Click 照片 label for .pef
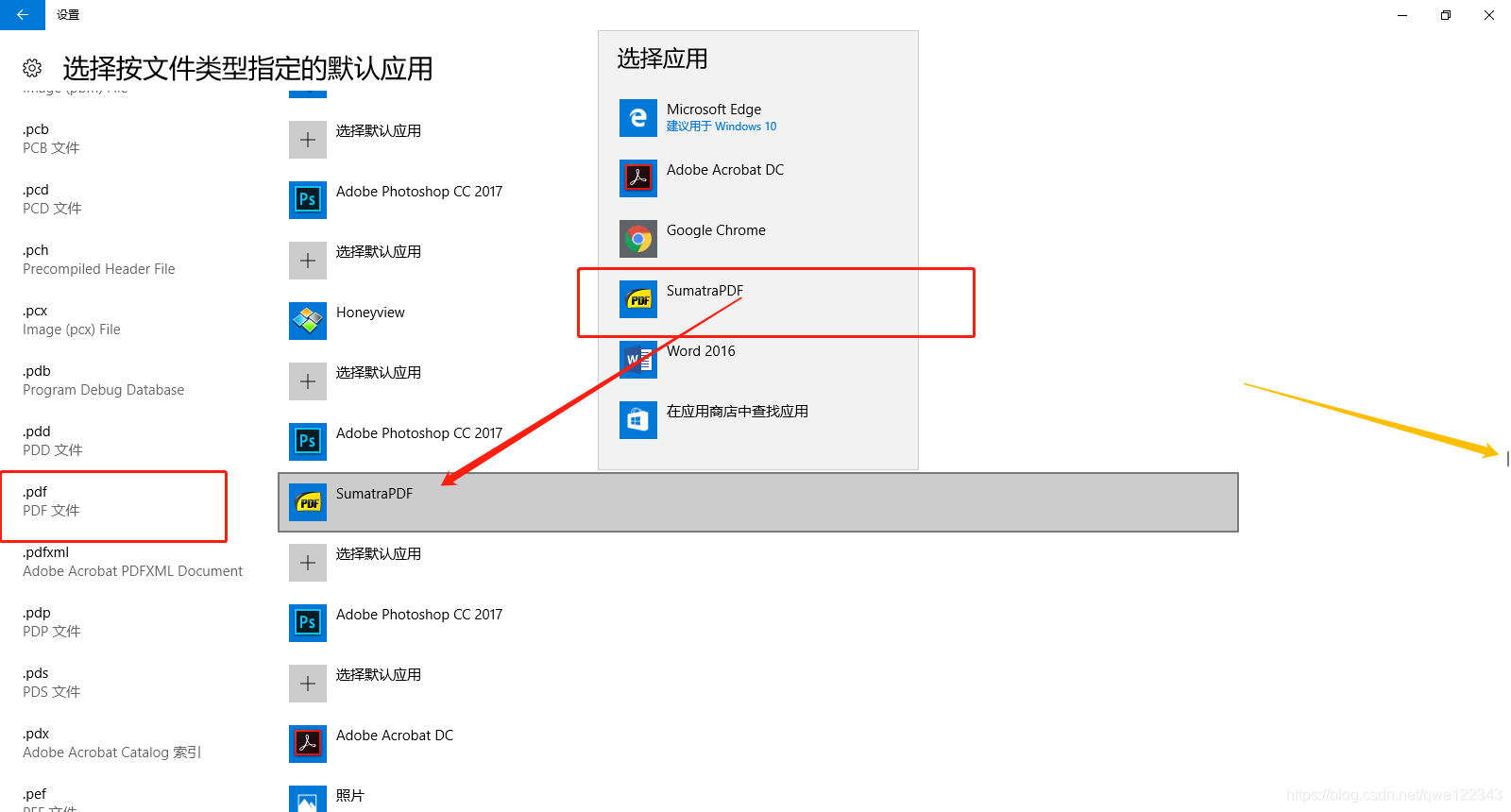Screen dimensions: 1511x812 350,796
